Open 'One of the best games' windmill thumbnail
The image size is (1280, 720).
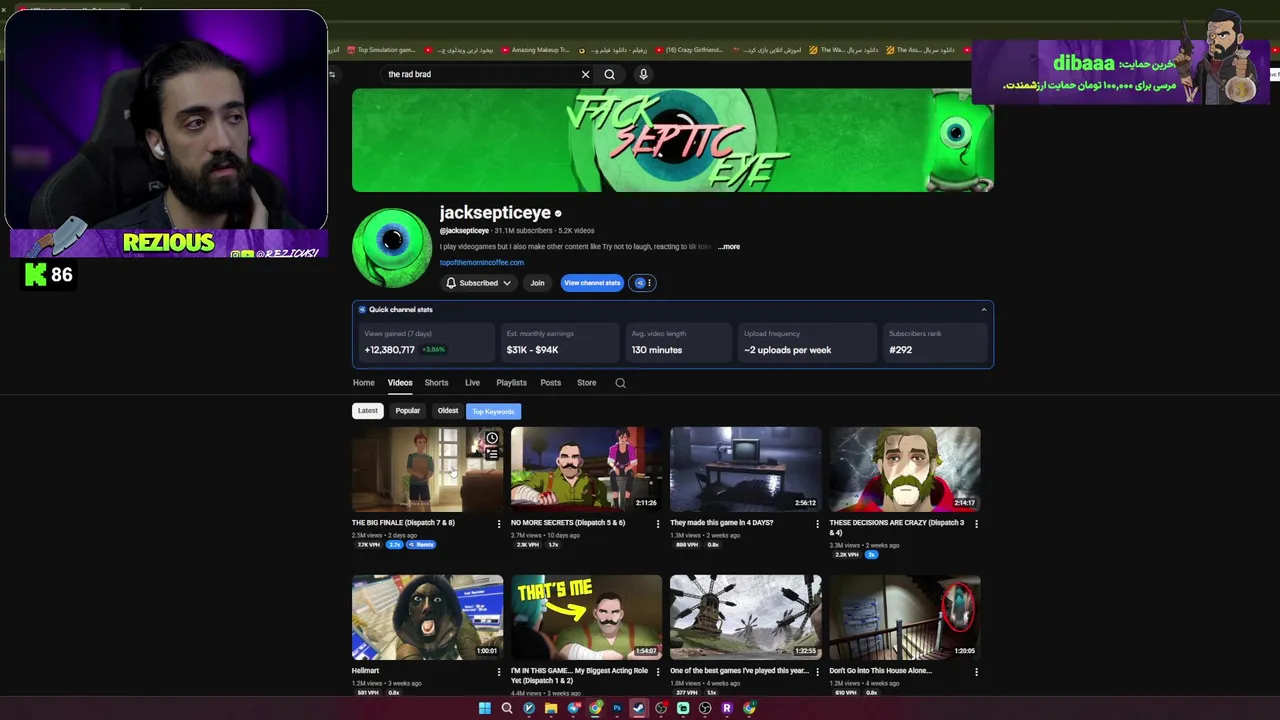(x=745, y=617)
